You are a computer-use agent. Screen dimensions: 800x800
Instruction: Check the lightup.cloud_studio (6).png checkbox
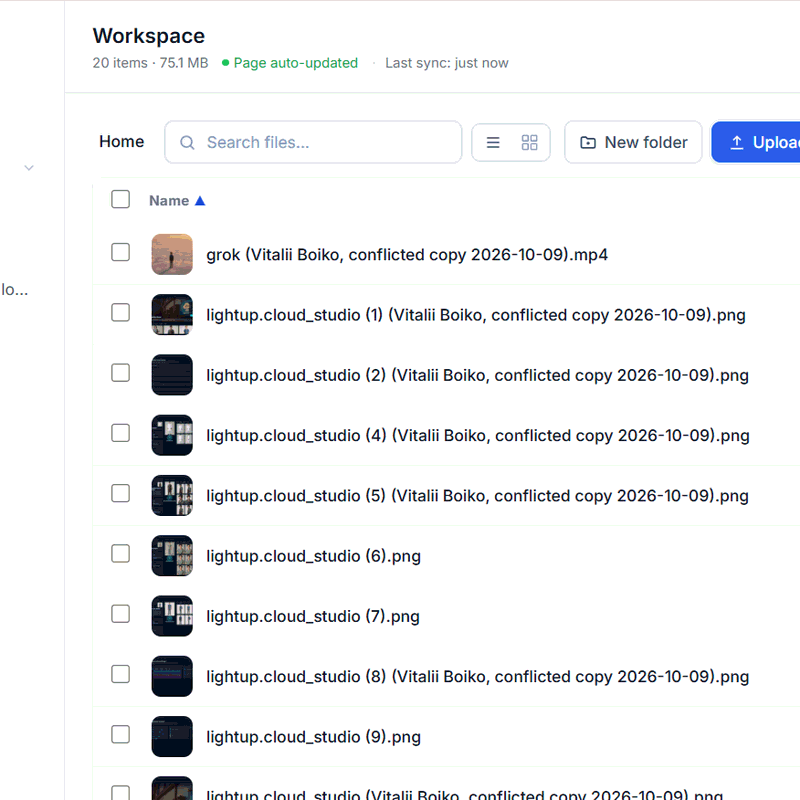pyautogui.click(x=120, y=553)
